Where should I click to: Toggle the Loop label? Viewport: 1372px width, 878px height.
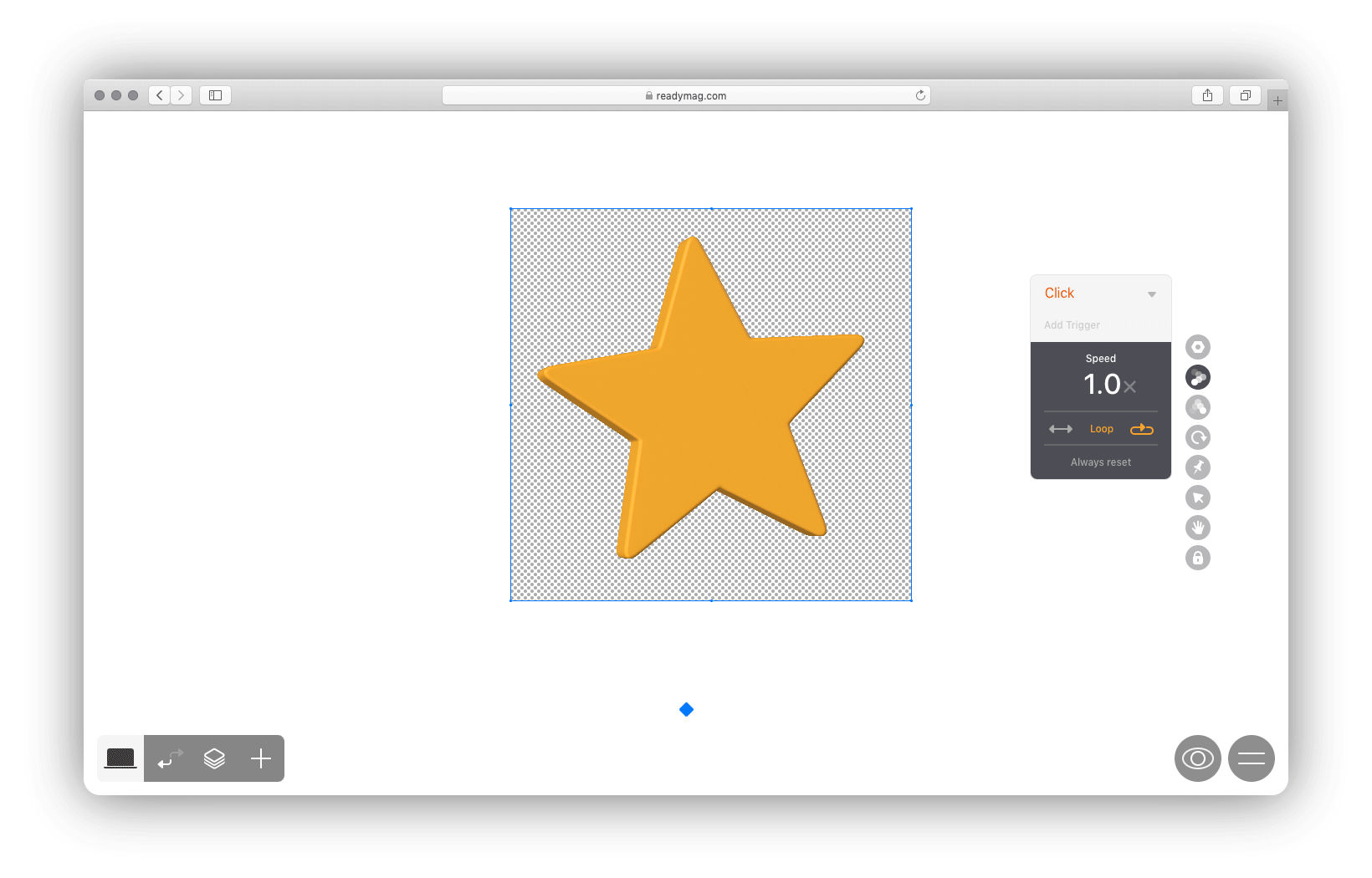[x=1102, y=429]
